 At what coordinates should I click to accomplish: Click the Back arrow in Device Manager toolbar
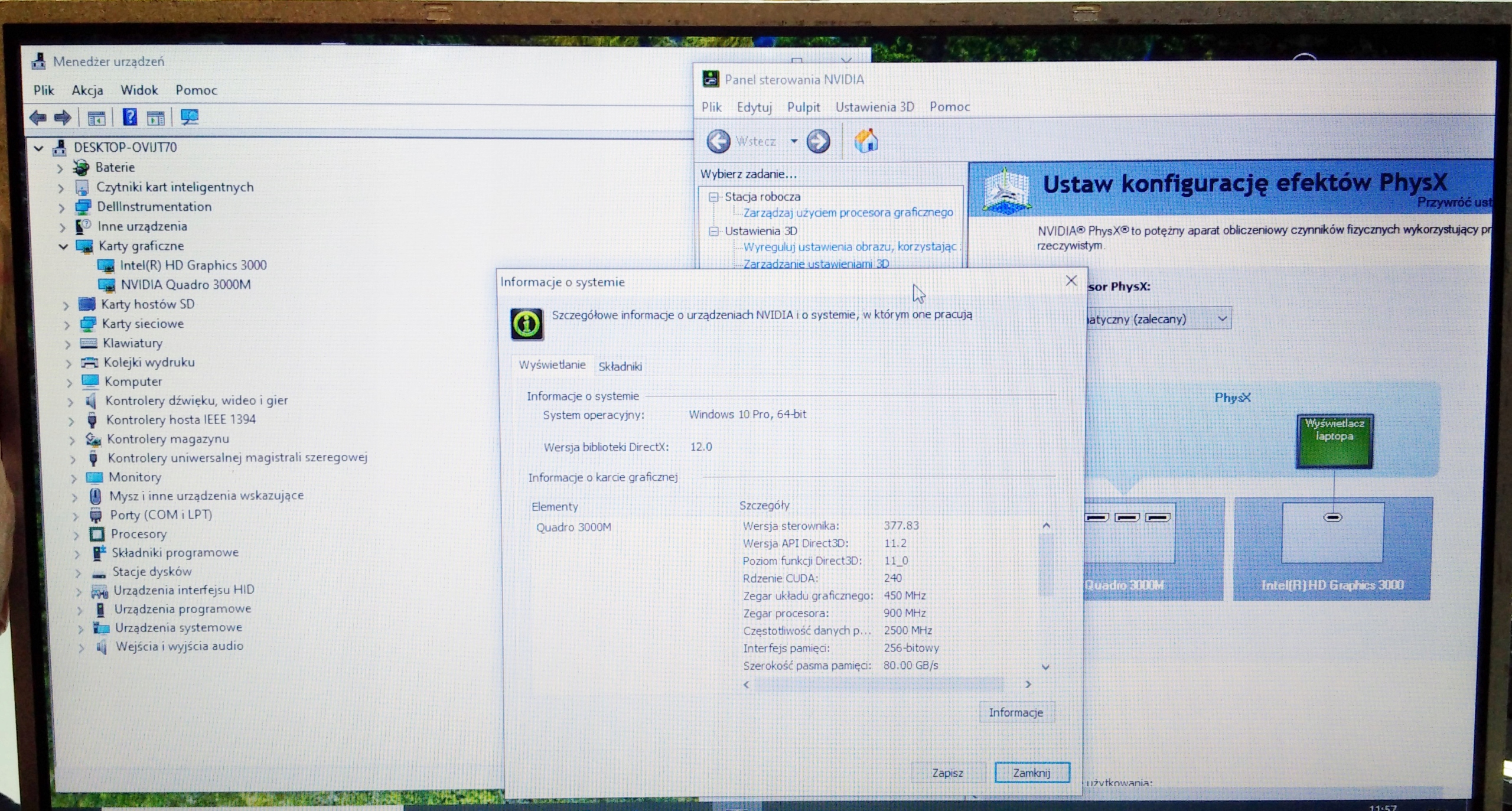(38, 118)
